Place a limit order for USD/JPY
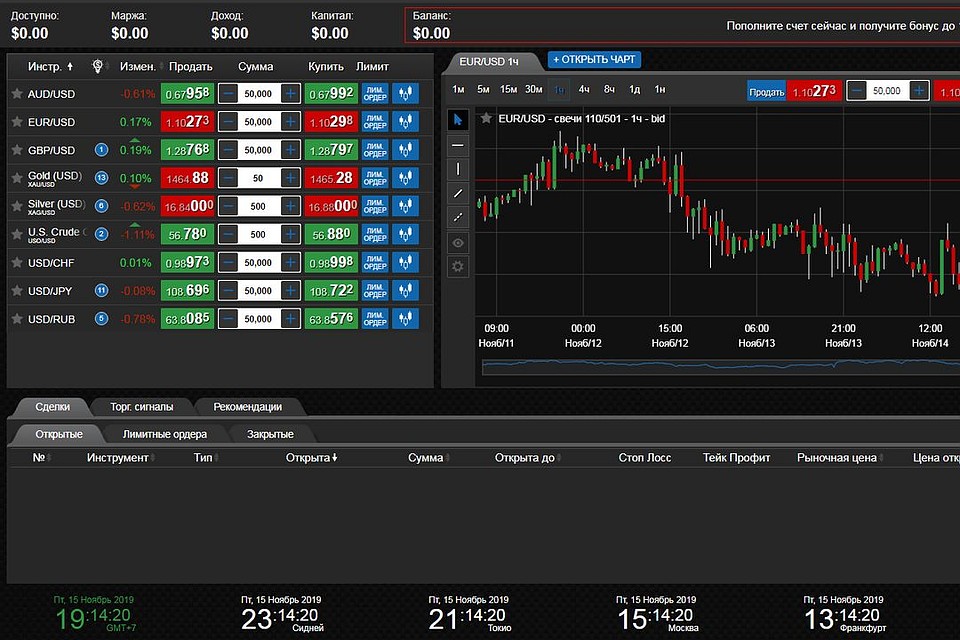960x640 pixels. tap(375, 291)
